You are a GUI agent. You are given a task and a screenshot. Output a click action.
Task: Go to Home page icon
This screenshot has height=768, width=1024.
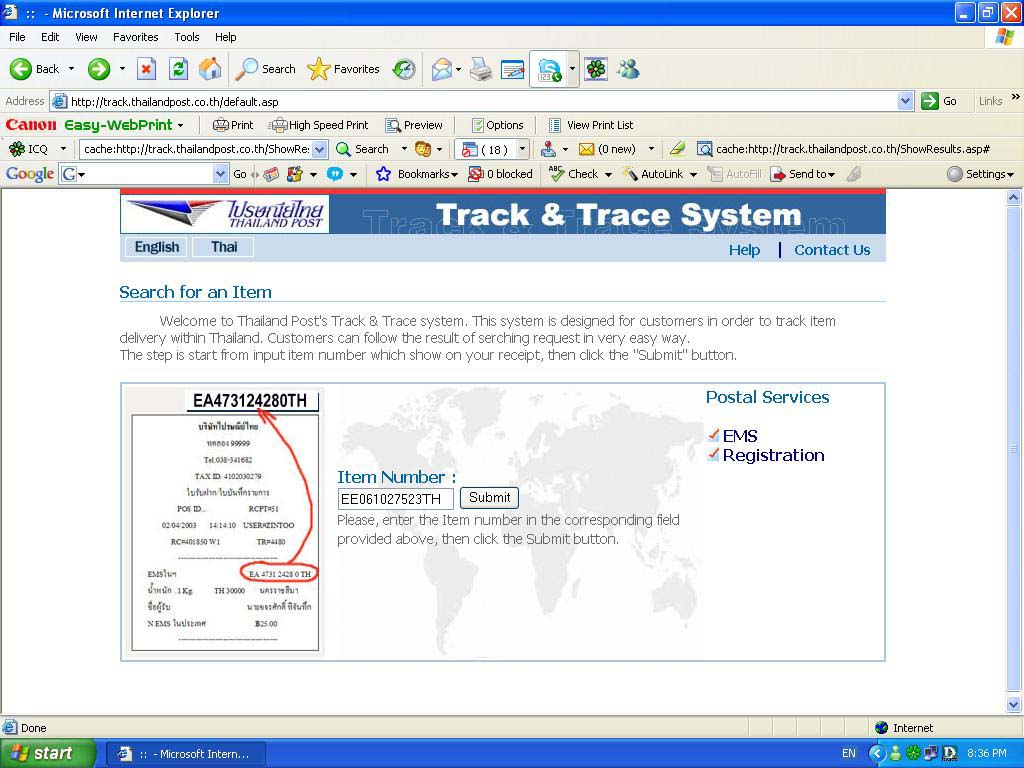210,69
